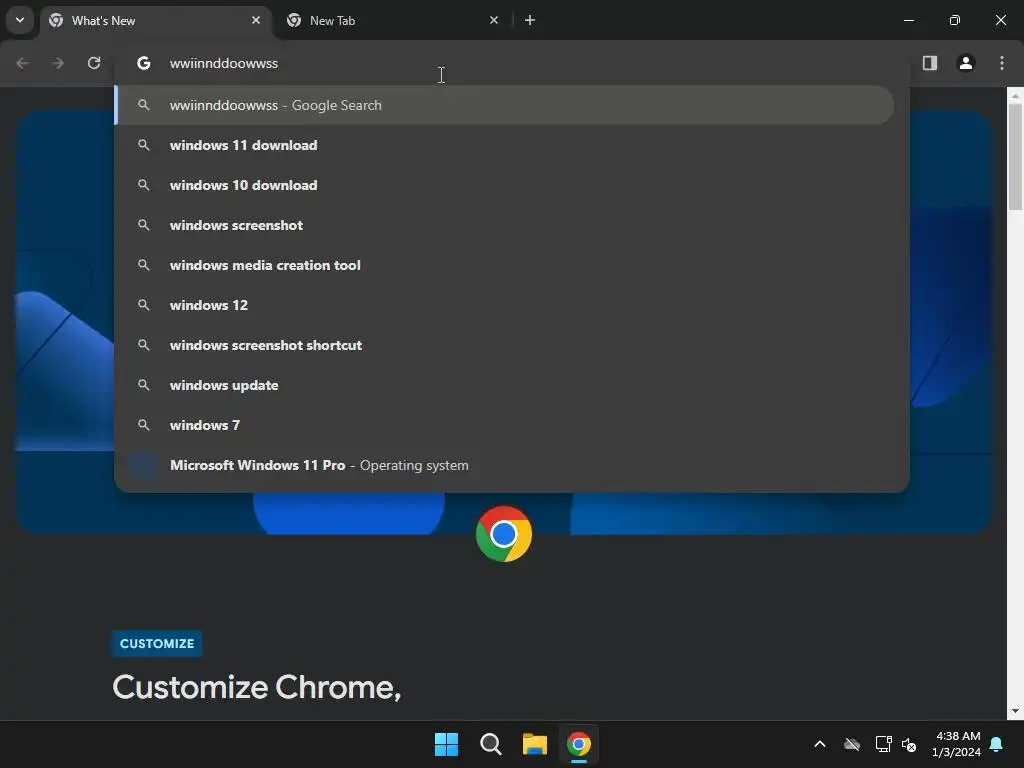Open the clock showing 4:38 AM

pyautogui.click(x=957, y=744)
